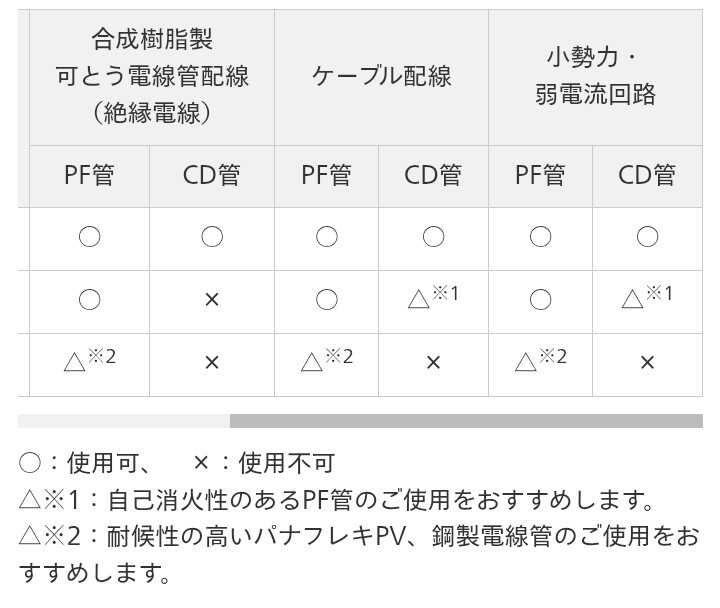720x608 pixels.
Task: Select PF管 sub-header under 小勢力・弱電流回路
Action: click(540, 176)
